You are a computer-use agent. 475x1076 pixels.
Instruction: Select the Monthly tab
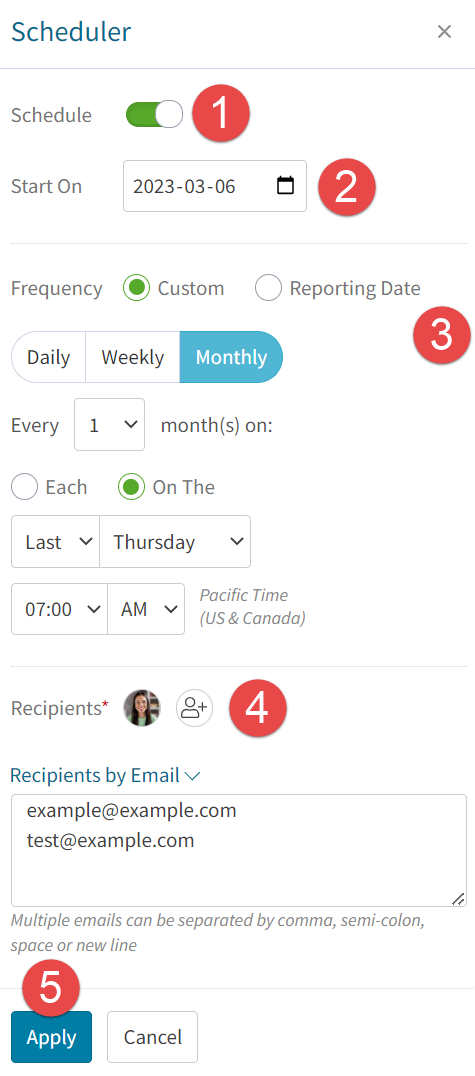[x=231, y=358]
